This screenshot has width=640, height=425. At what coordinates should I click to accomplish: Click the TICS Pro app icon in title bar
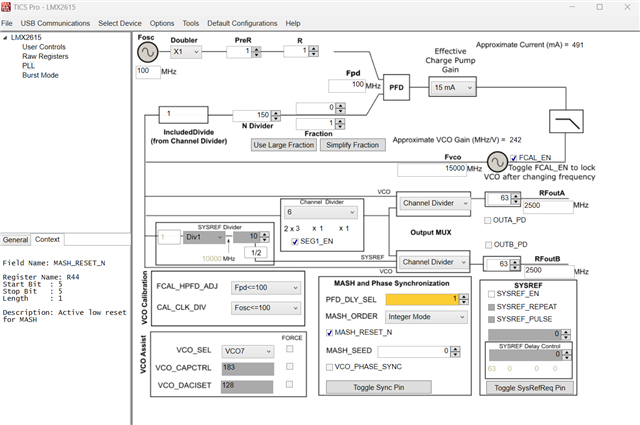click(6, 7)
